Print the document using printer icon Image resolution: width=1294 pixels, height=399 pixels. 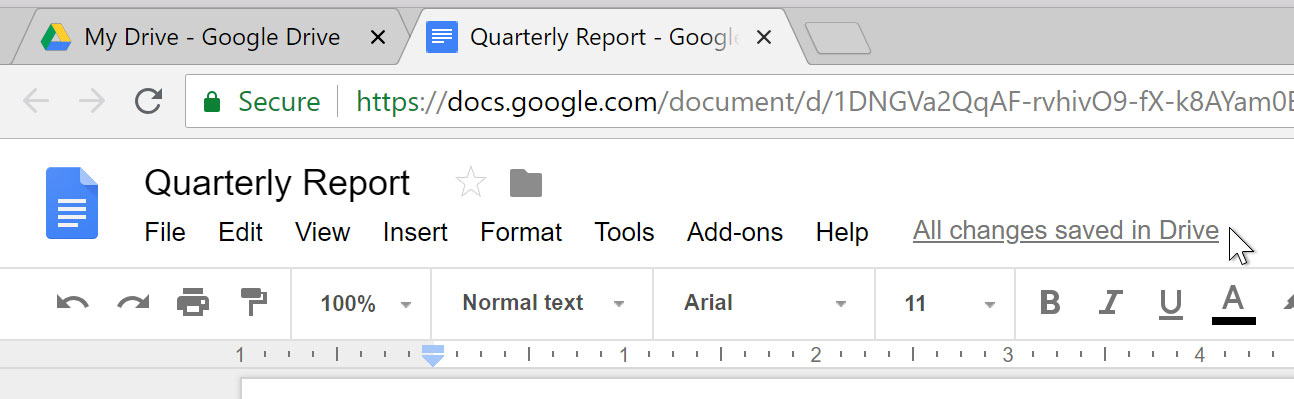(193, 302)
